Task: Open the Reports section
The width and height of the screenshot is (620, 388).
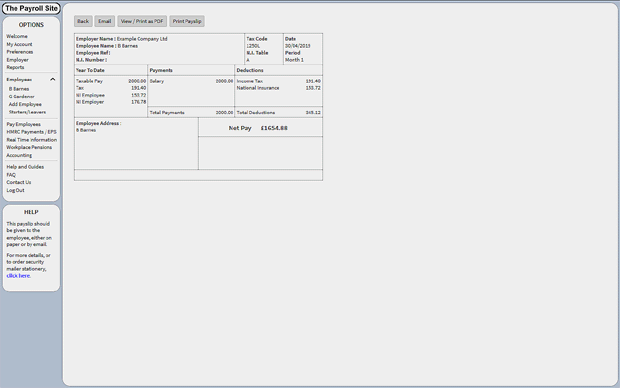Action: 15,68
